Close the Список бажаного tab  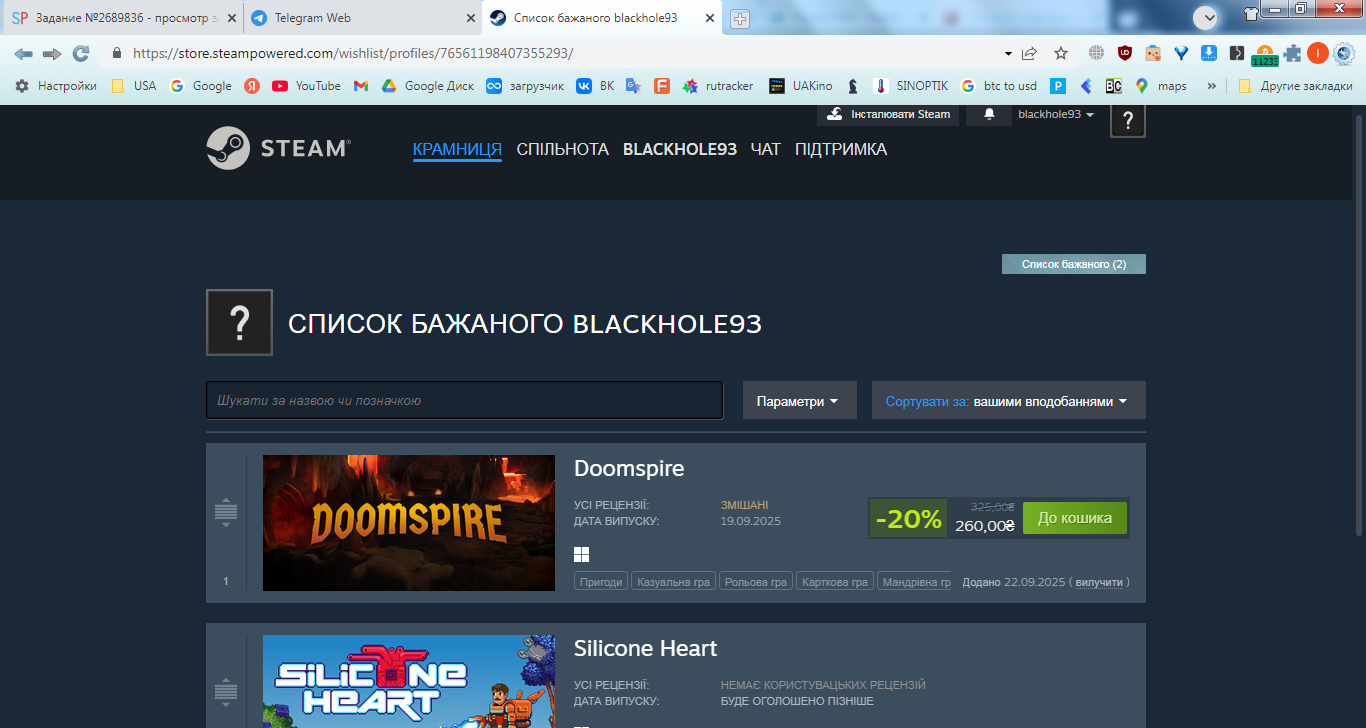(709, 18)
